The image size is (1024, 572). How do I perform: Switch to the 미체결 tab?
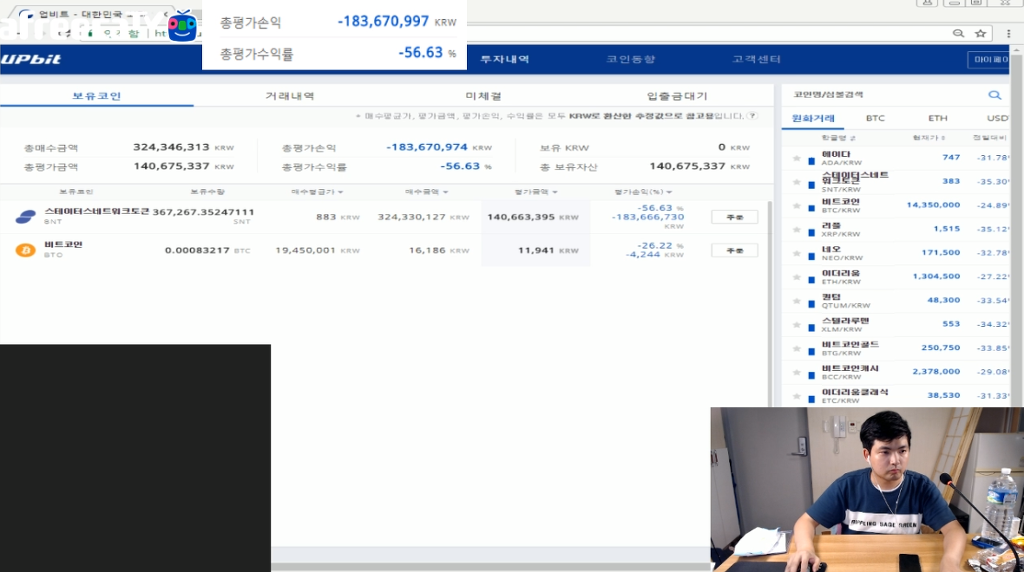(483, 96)
